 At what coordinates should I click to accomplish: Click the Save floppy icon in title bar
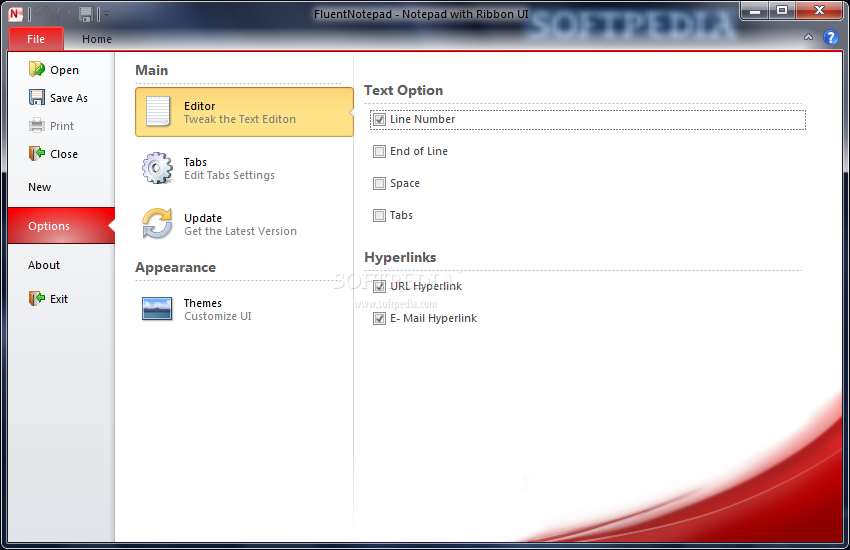point(86,14)
